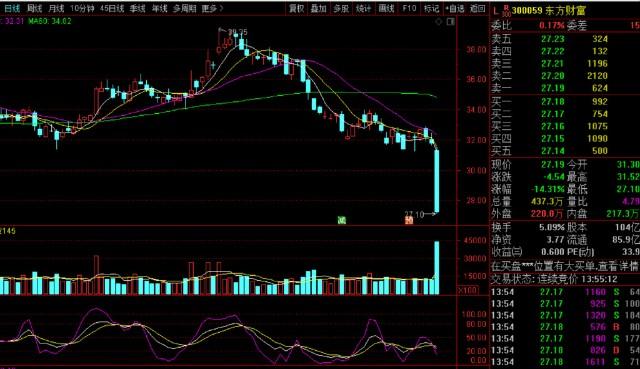The height and width of the screenshot is (369, 640).
Task: Click the 39.35 high price label
Action: pyautogui.click(x=238, y=32)
